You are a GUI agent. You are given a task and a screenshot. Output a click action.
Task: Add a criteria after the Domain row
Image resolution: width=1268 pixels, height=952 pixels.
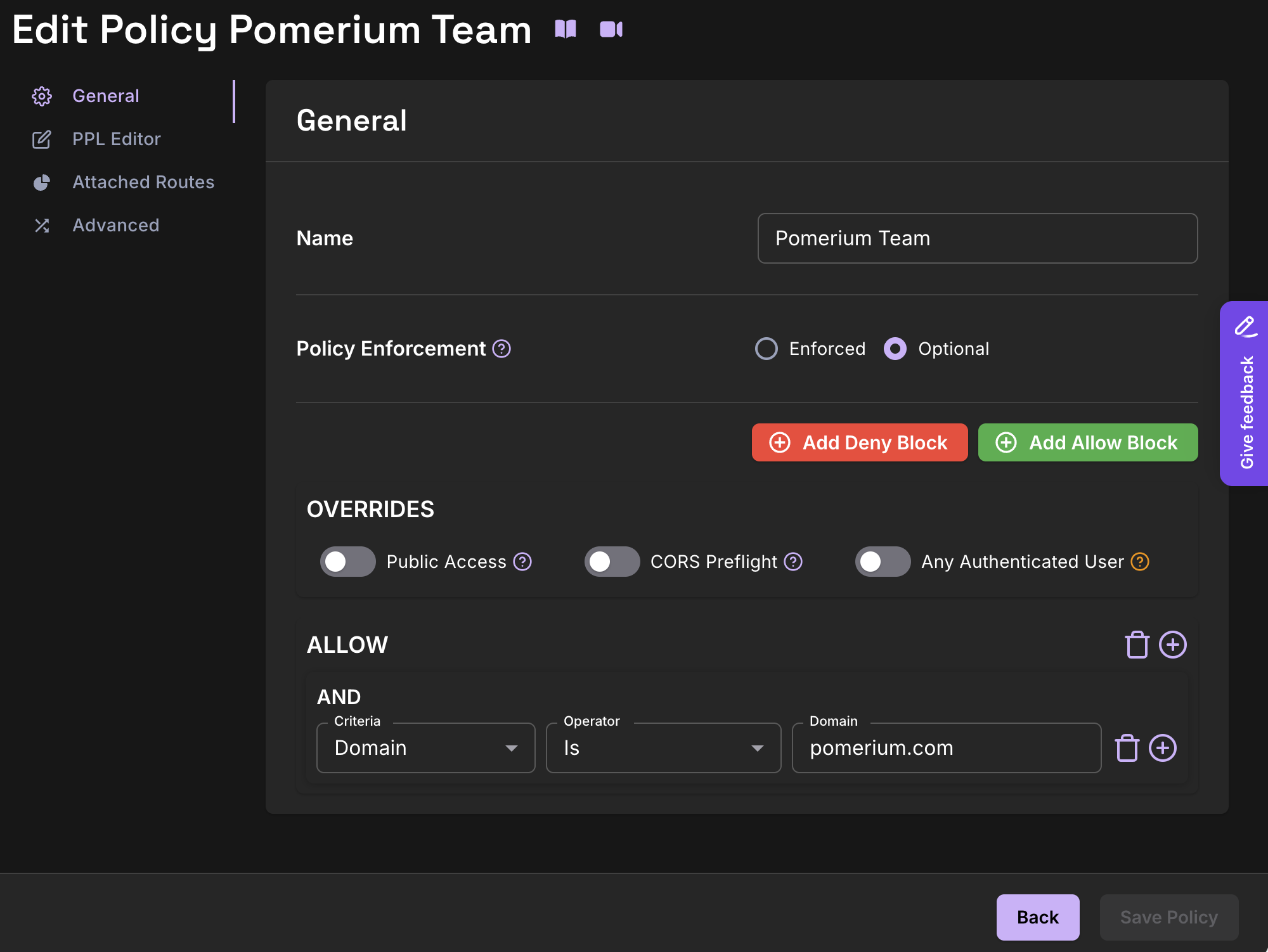pyautogui.click(x=1163, y=748)
